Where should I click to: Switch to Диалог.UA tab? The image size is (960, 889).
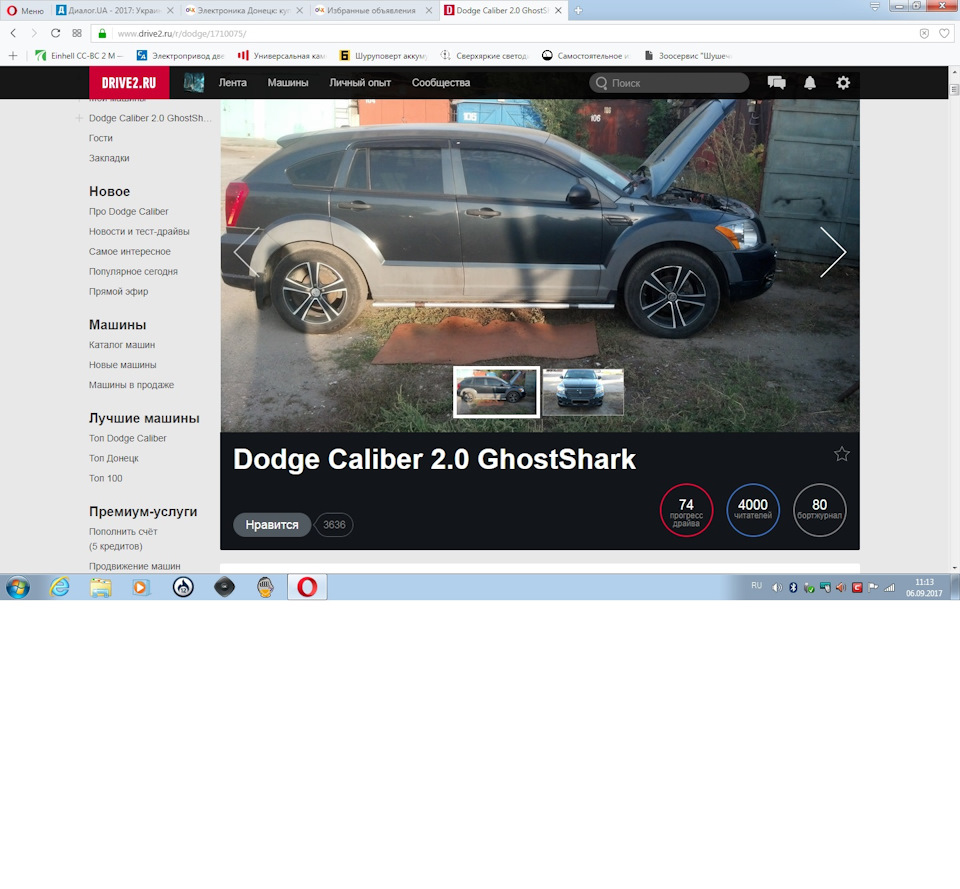pos(114,10)
